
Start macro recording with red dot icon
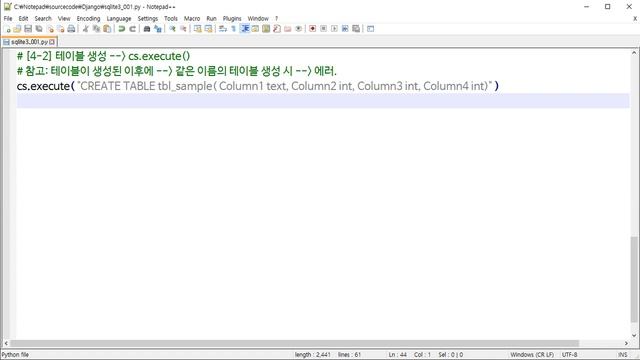pyautogui.click(x=313, y=29)
